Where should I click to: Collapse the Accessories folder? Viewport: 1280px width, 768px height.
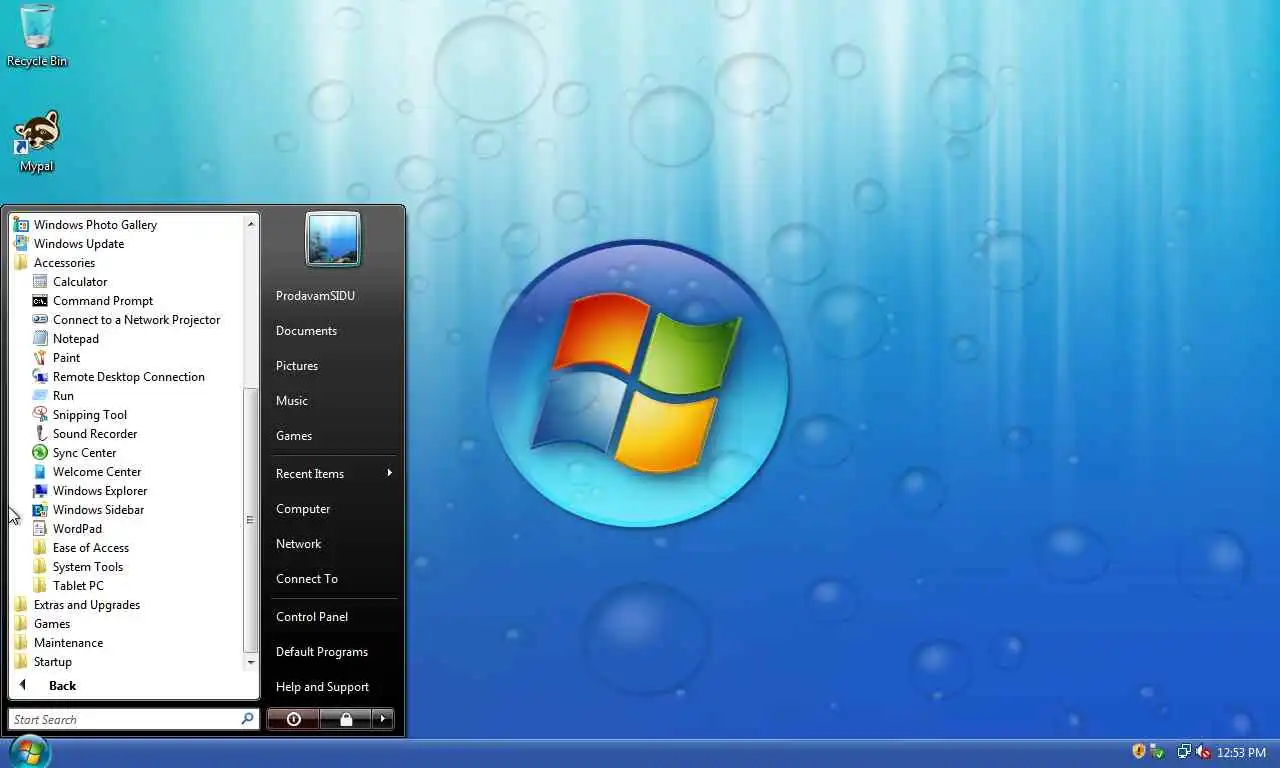click(x=55, y=263)
